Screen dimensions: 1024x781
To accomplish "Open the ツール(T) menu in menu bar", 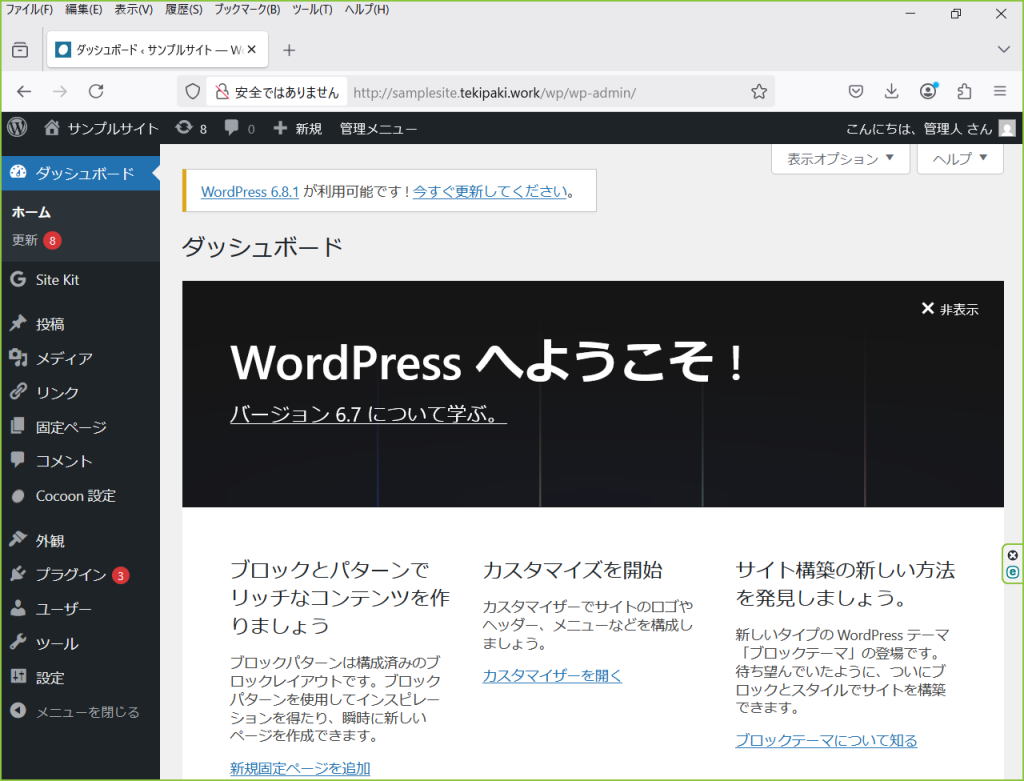I will 312,10.
